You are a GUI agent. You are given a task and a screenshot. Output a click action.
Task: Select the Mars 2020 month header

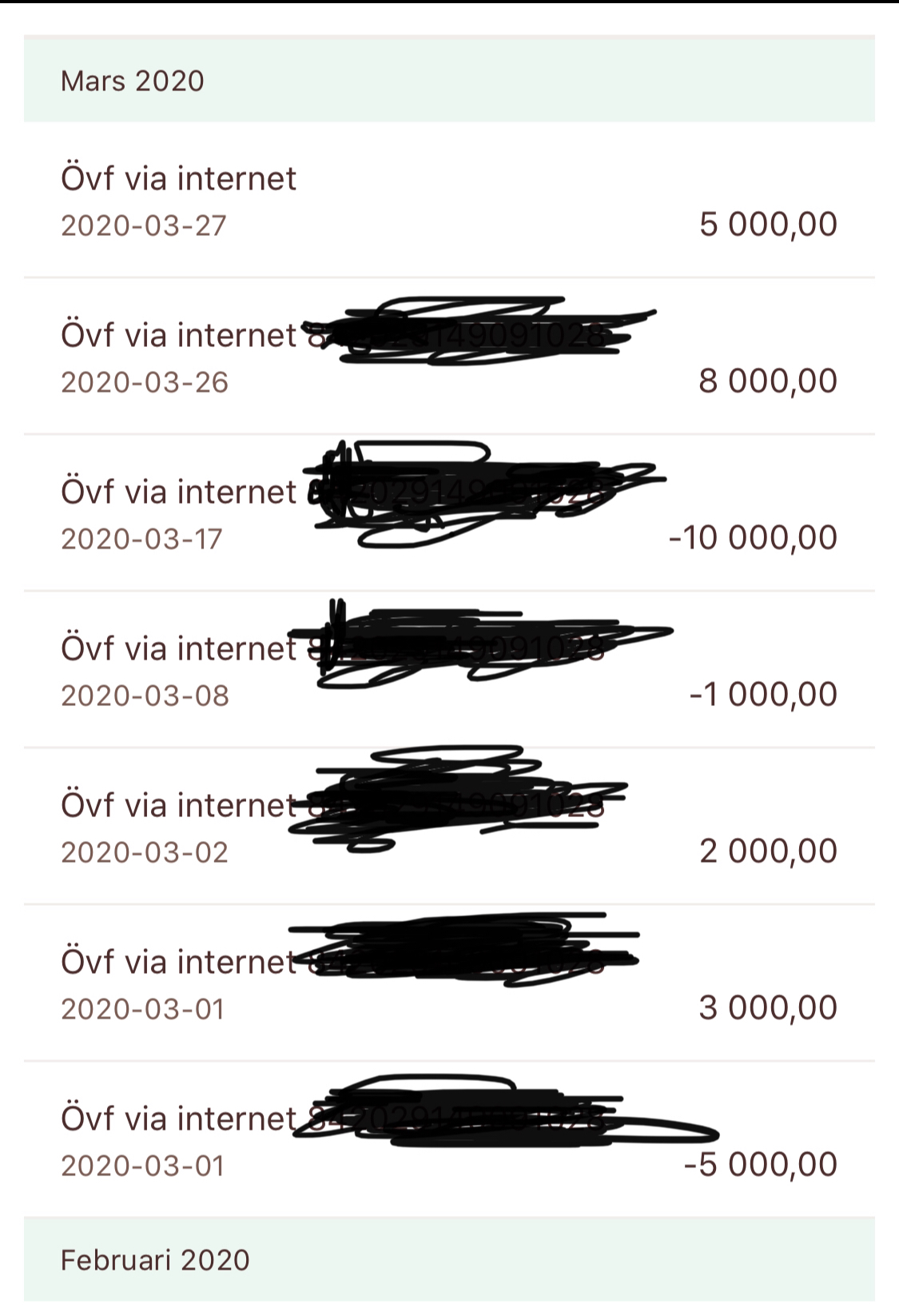pyautogui.click(x=449, y=81)
